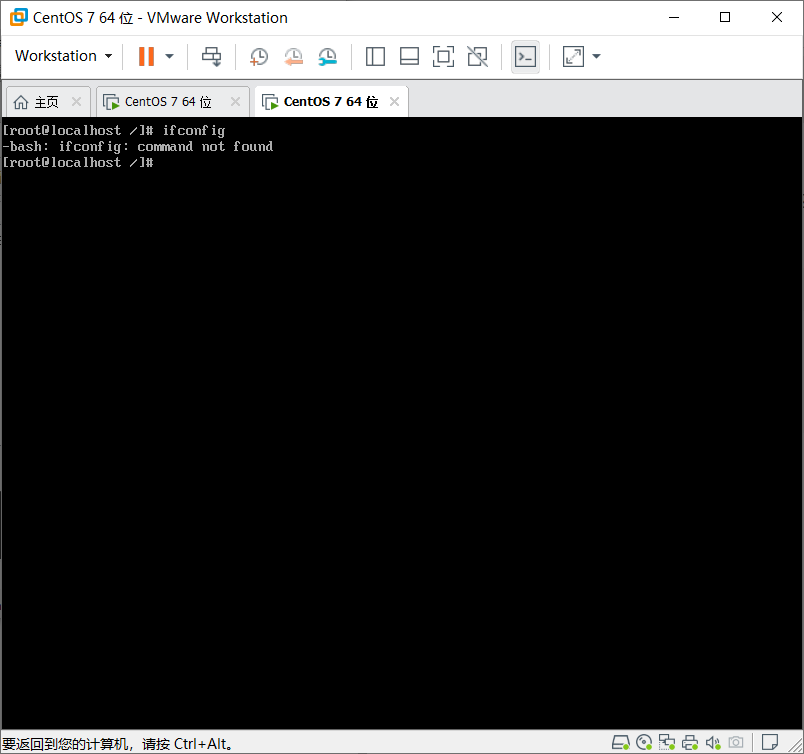The width and height of the screenshot is (804, 754).
Task: Click the sound device status icon
Action: [x=712, y=742]
